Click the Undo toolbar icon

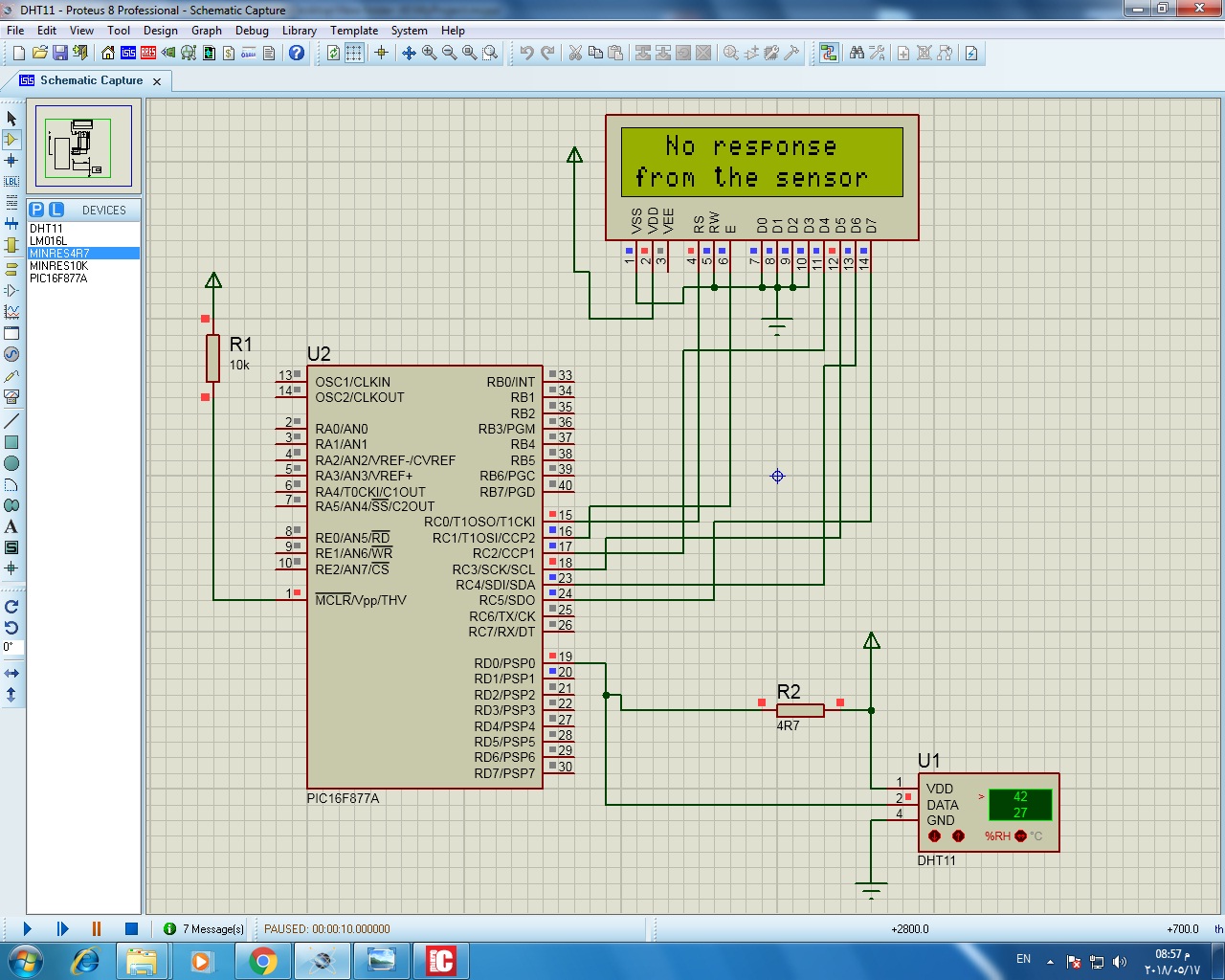tap(526, 53)
